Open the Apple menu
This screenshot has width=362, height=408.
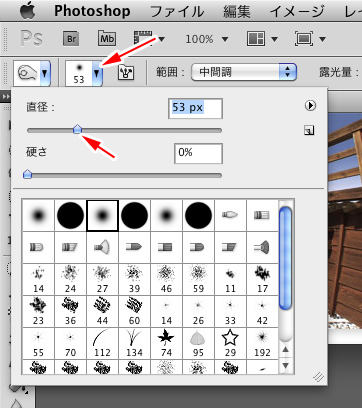click(28, 11)
